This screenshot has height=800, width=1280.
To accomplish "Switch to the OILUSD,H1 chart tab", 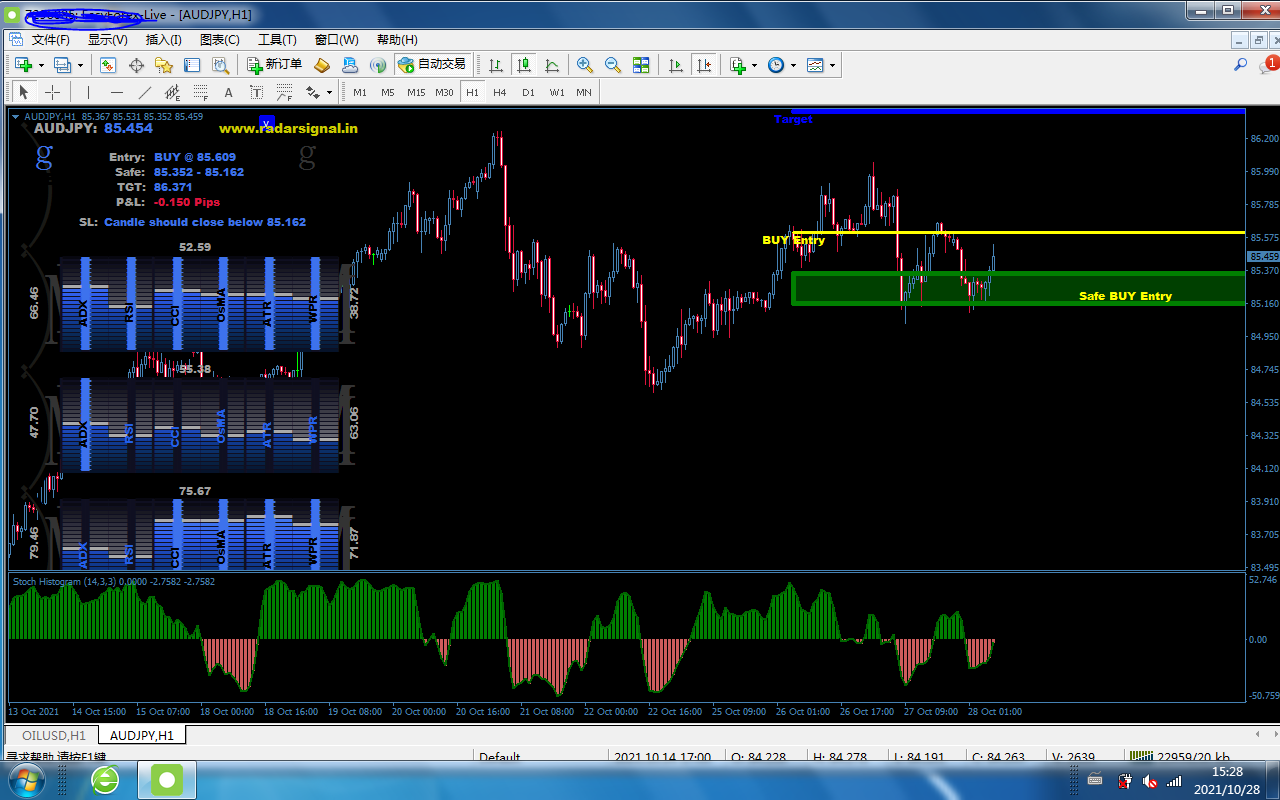I will pos(54,735).
